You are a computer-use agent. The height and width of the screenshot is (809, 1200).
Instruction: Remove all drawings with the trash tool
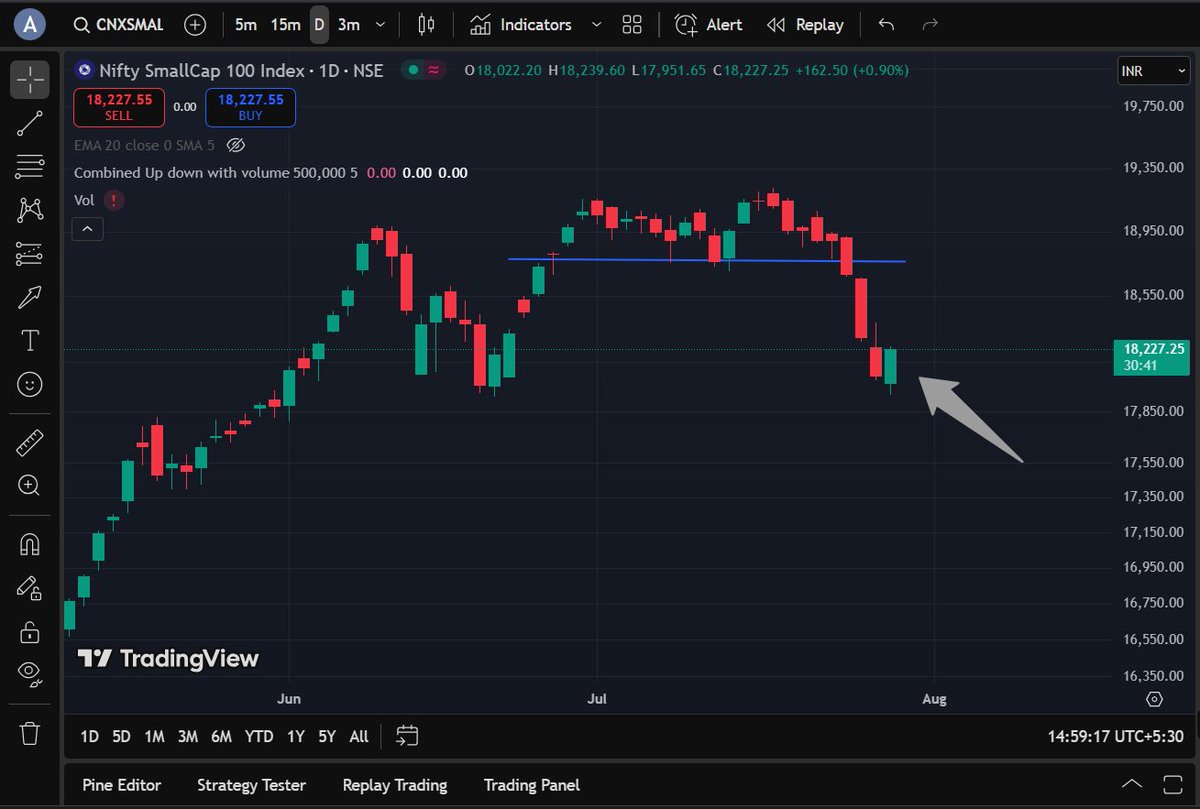coord(29,734)
